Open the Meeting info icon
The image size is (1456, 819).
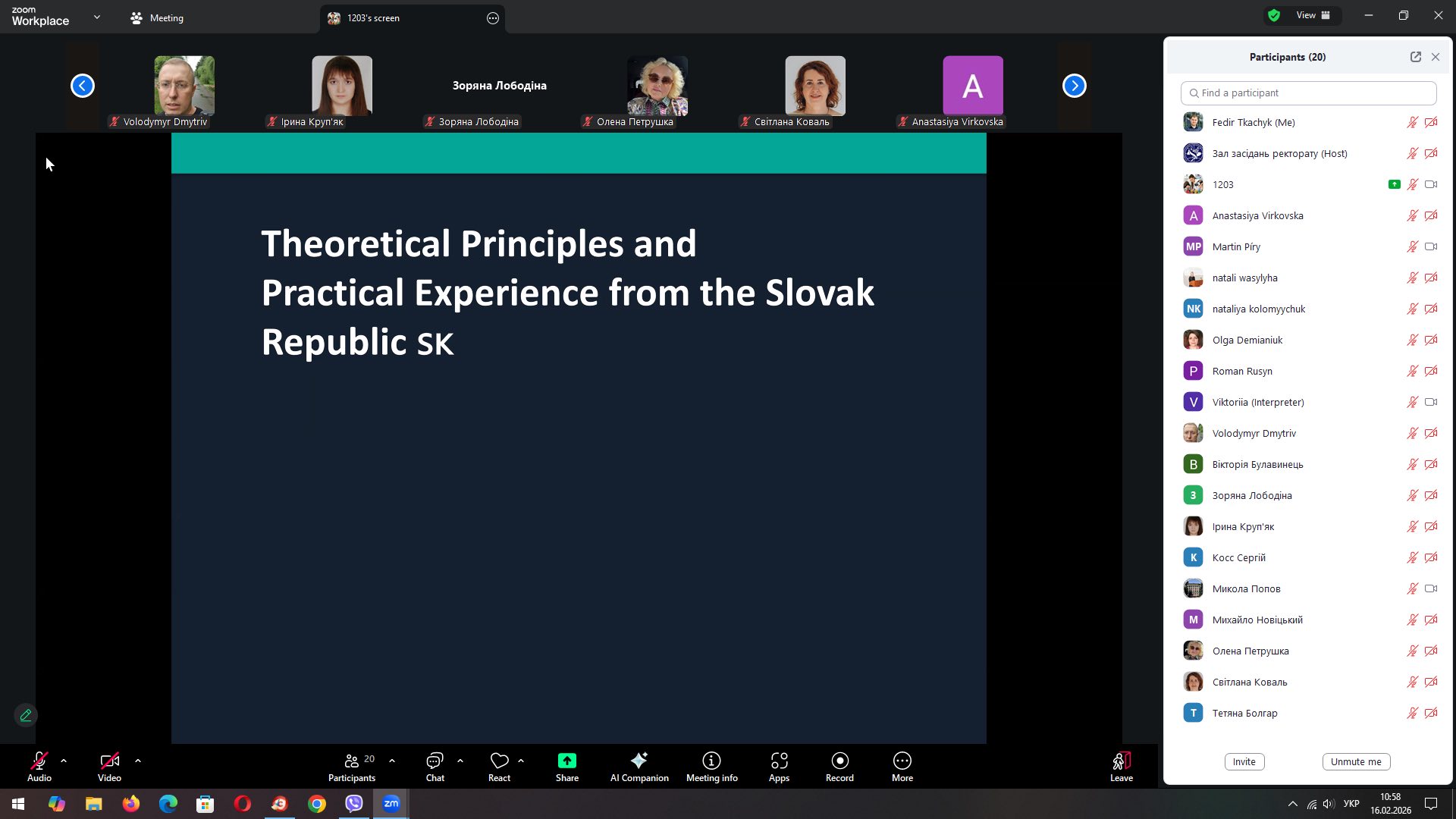(x=711, y=765)
